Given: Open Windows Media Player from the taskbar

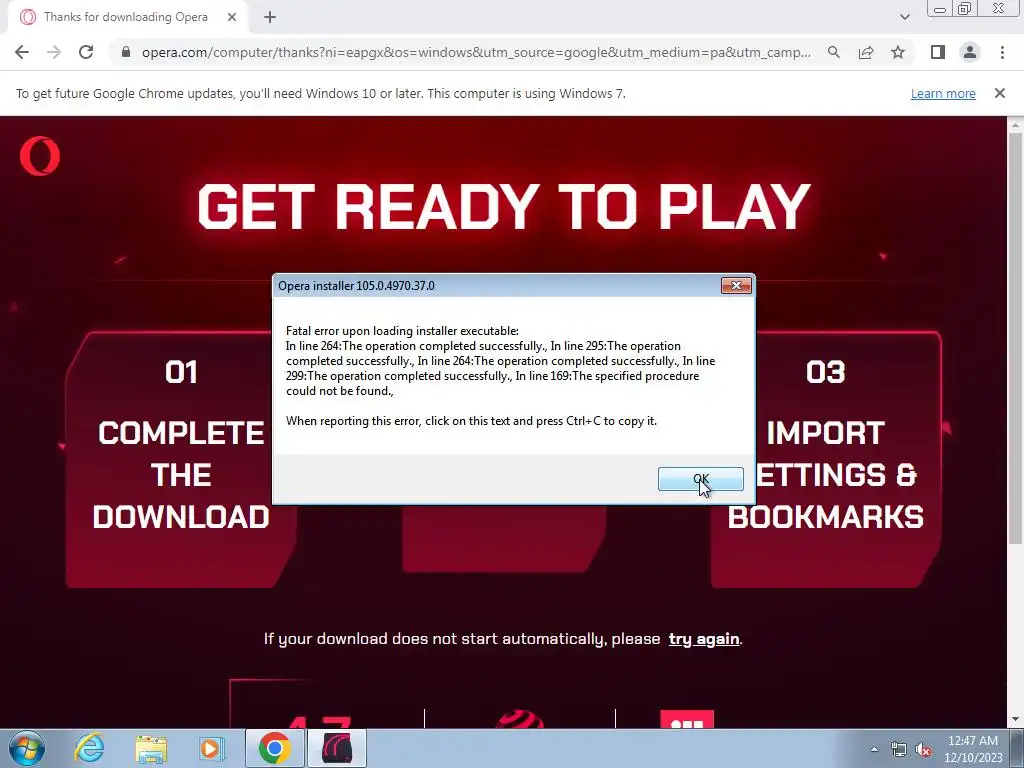Looking at the screenshot, I should (x=211, y=748).
